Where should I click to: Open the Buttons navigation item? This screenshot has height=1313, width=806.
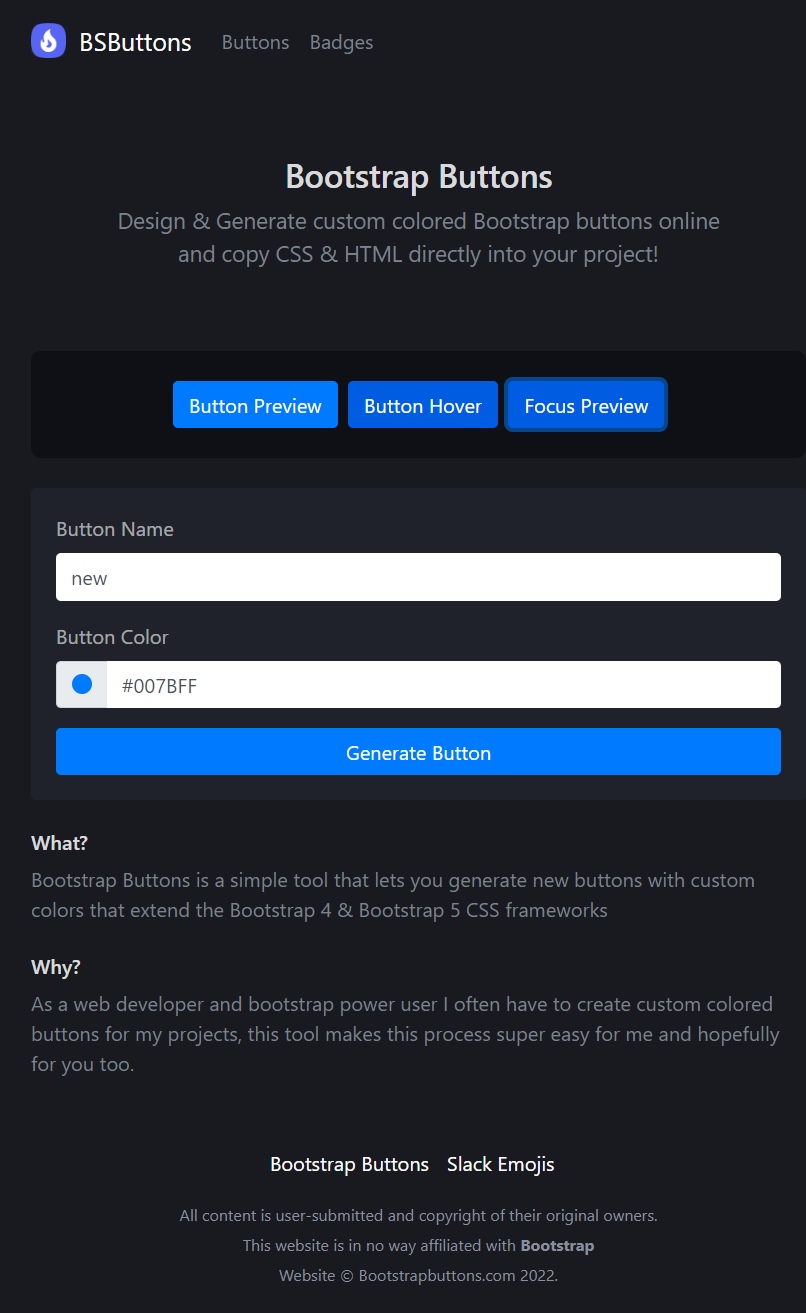pos(255,42)
